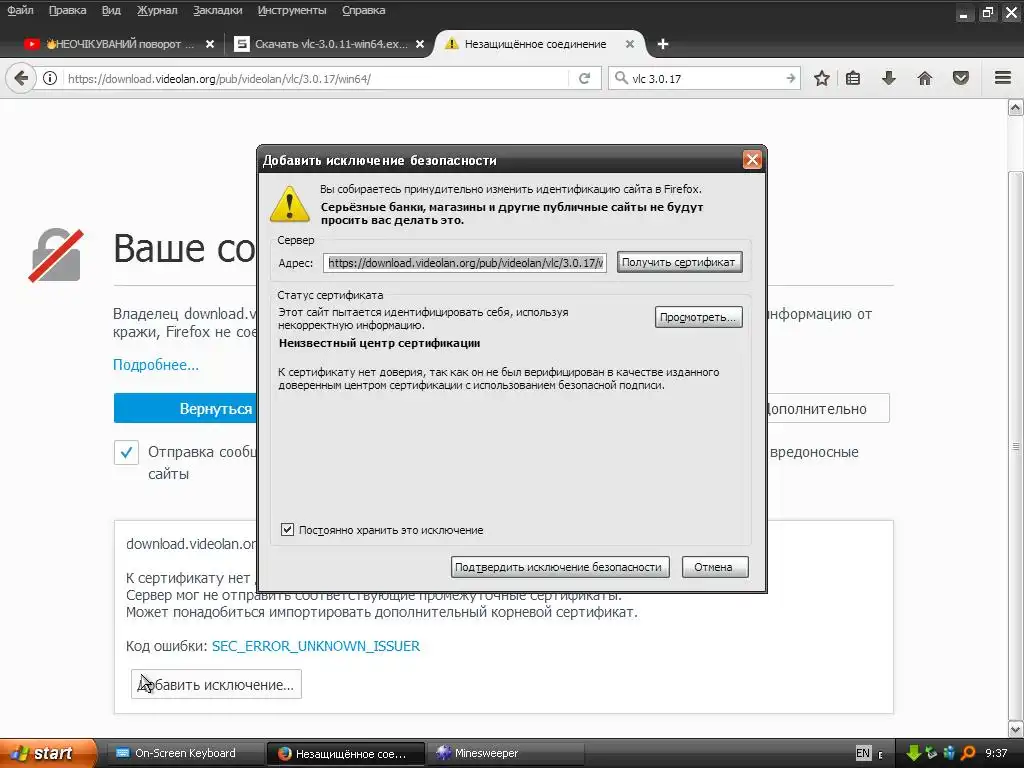Open the Закладки menu
Viewport: 1024px width, 768px height.
tap(217, 10)
